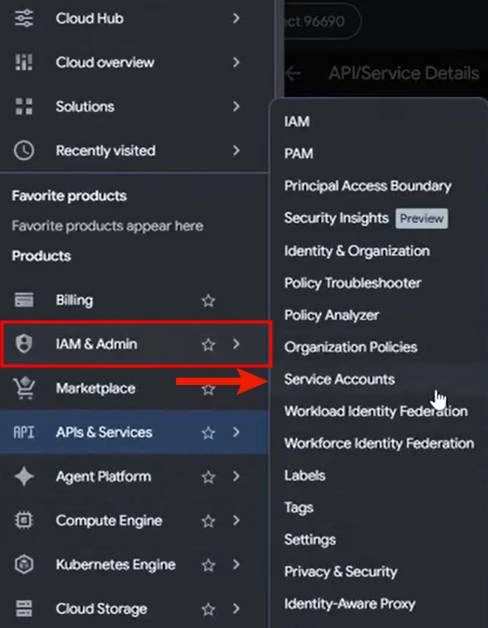Click the Cloud overview dashboard icon

[24, 62]
